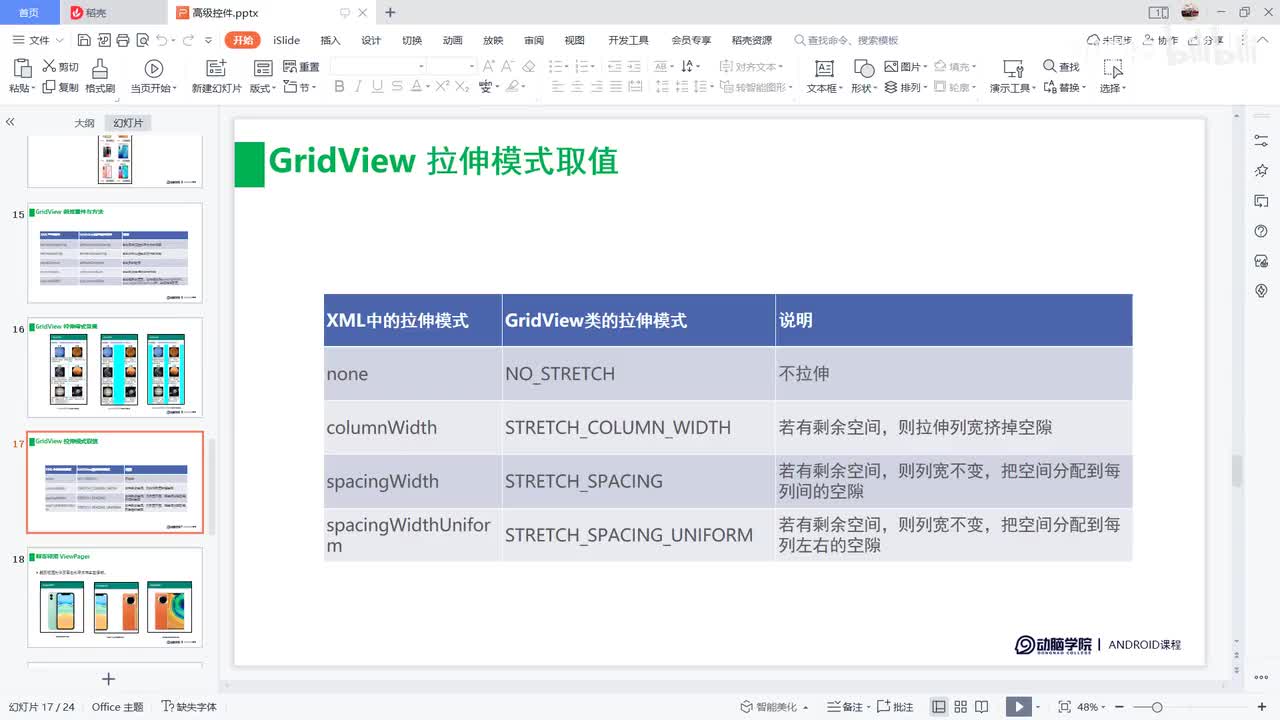Click the Collaborate (协作) button
The image size is (1280, 720).
click(x=1160, y=40)
